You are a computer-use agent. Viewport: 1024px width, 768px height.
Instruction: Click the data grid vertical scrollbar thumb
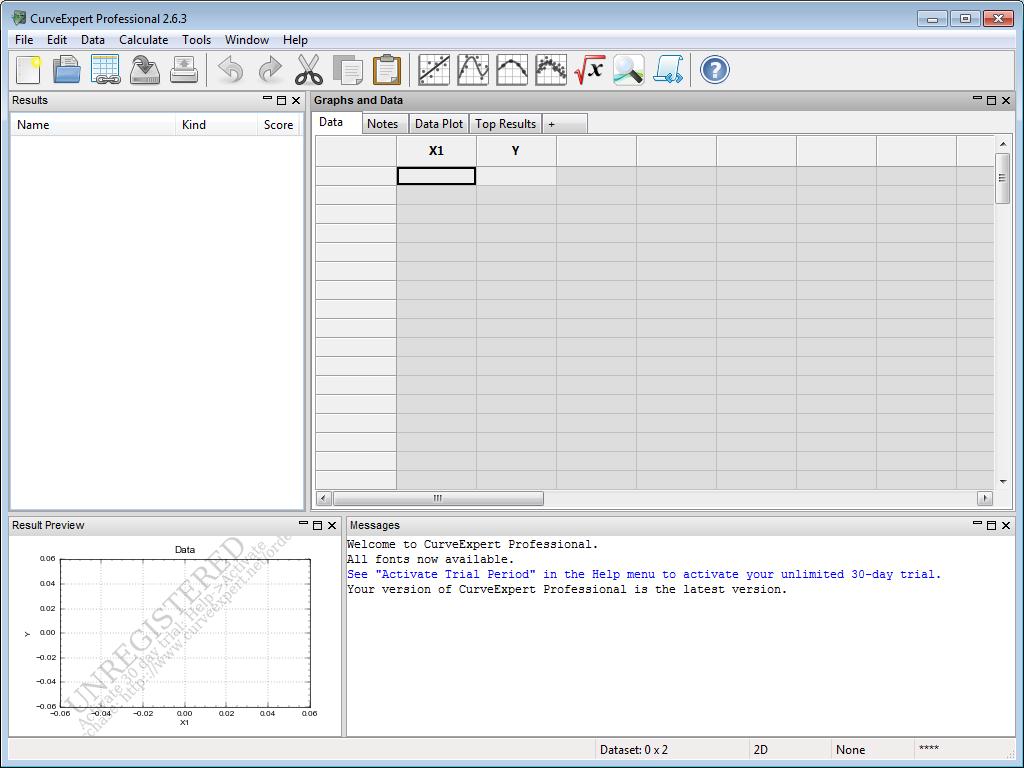click(1002, 178)
